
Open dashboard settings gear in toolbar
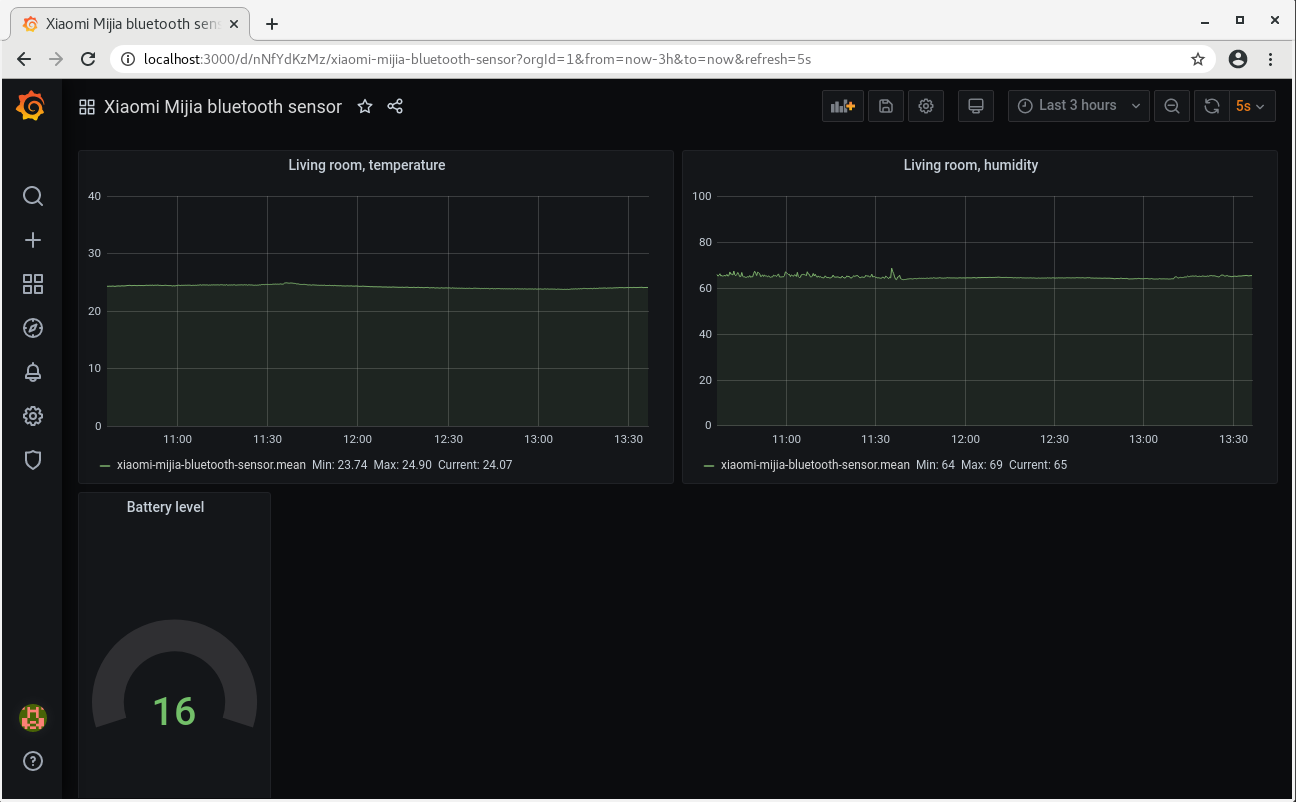click(x=926, y=106)
